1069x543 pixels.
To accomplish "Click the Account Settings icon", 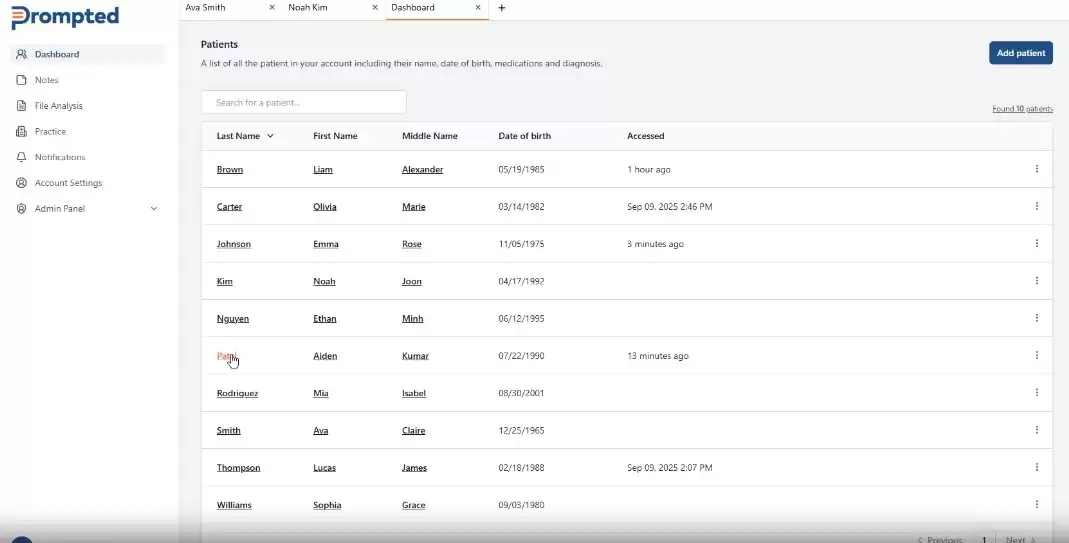I will [22, 183].
